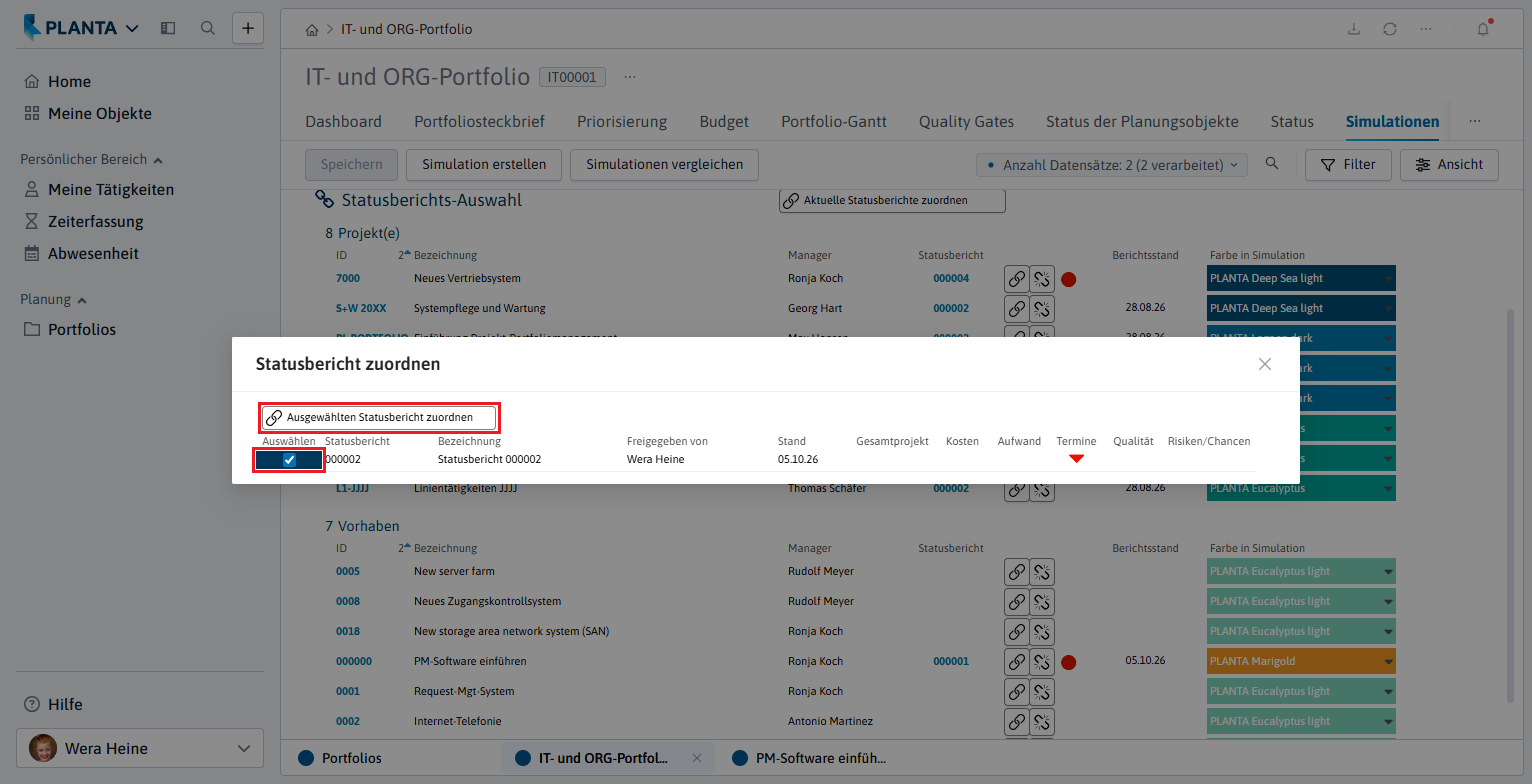1532x784 pixels.
Task: Select the PM-Software einfüh... bottom tab
Action: [x=809, y=758]
